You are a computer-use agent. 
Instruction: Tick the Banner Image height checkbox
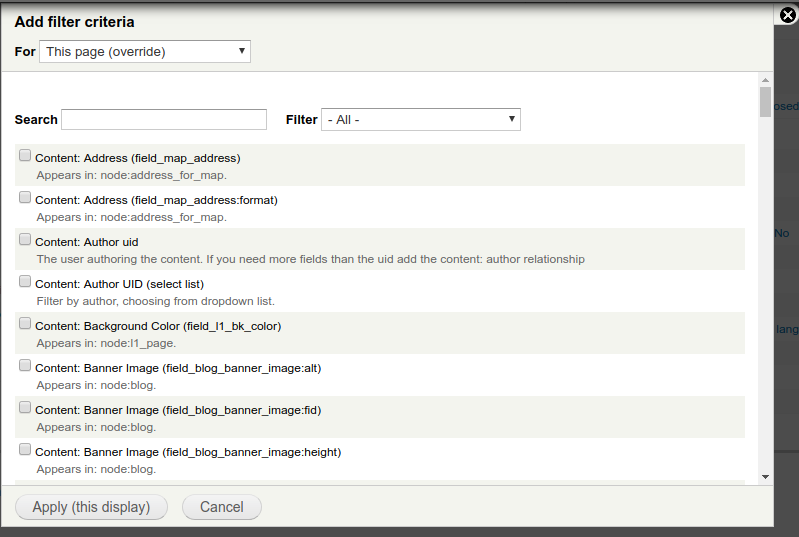click(25, 449)
